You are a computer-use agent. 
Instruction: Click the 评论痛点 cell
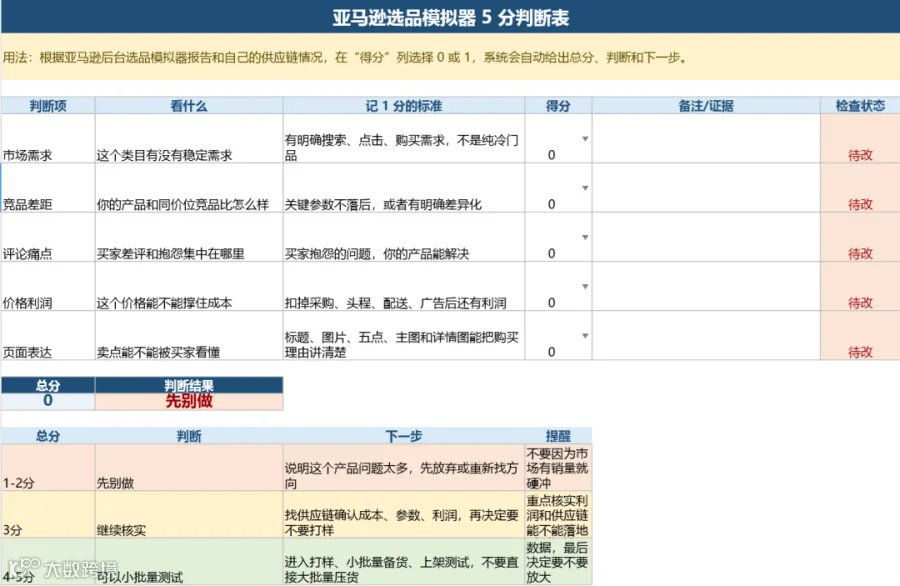(x=48, y=238)
